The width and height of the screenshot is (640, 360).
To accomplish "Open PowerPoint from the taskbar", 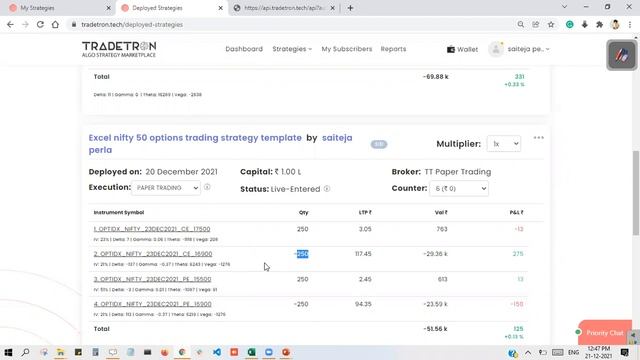I will pos(286,352).
